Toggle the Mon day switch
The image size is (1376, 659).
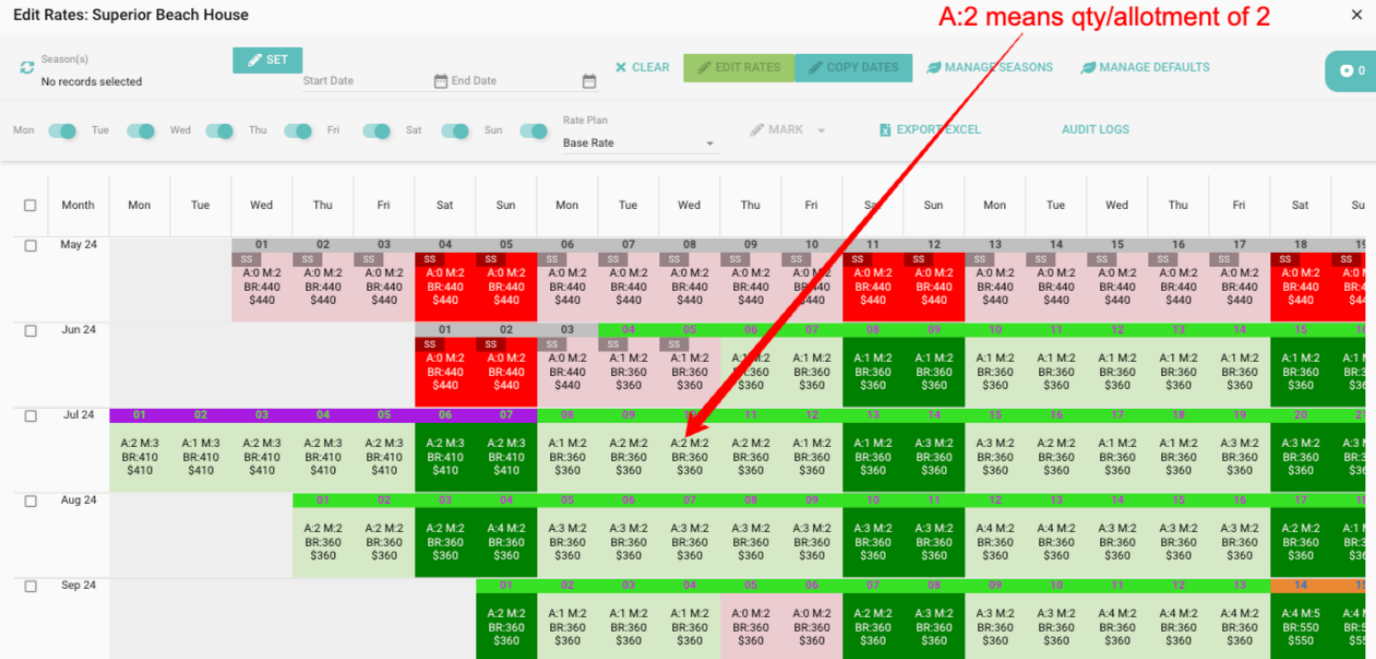point(62,131)
